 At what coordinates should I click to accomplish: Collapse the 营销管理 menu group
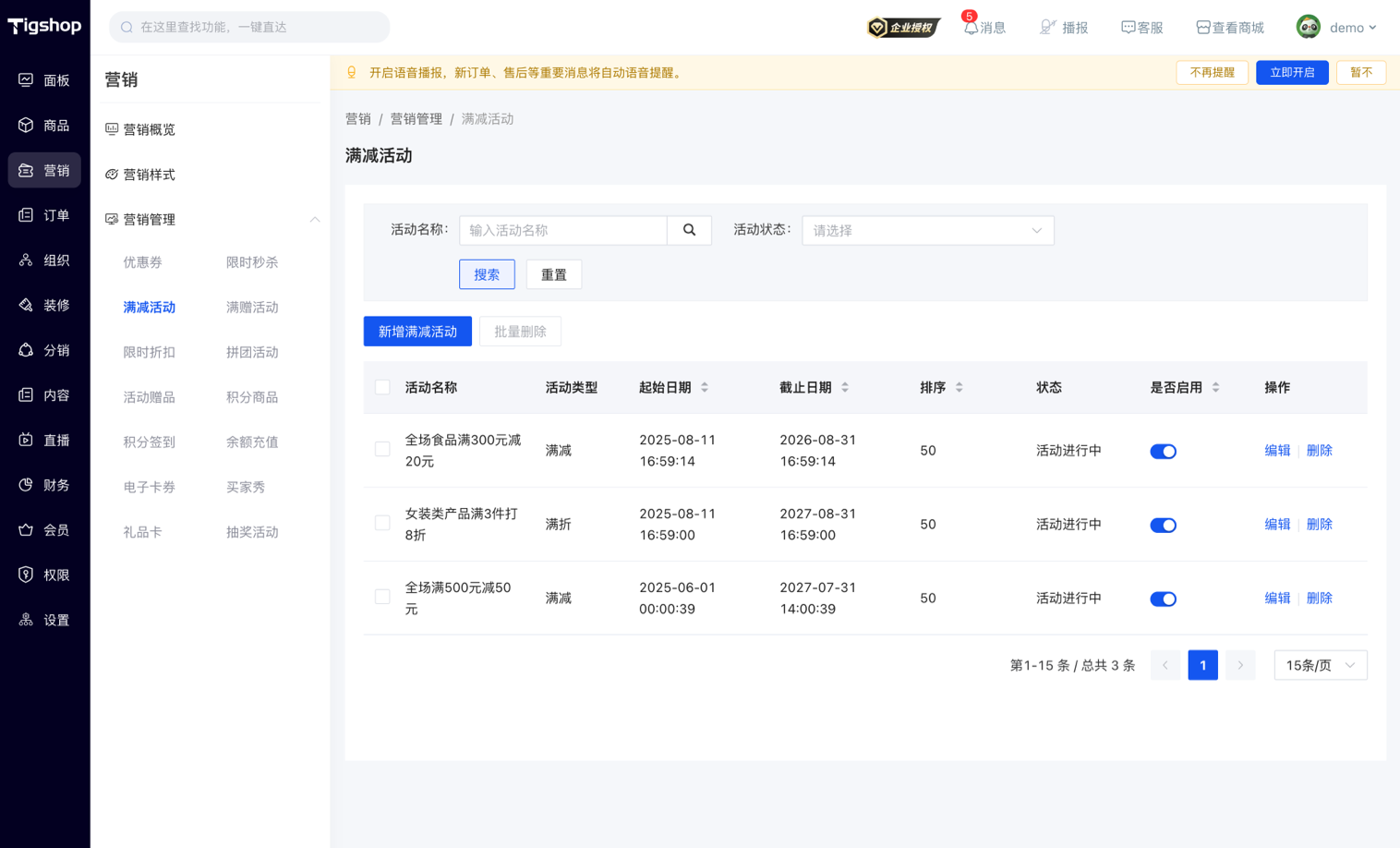coord(315,219)
